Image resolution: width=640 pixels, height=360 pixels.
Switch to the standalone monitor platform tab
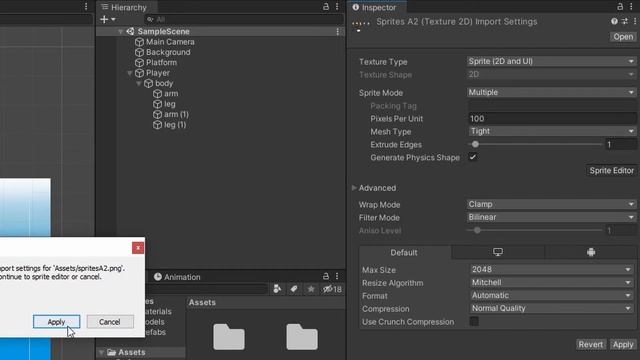click(x=498, y=252)
